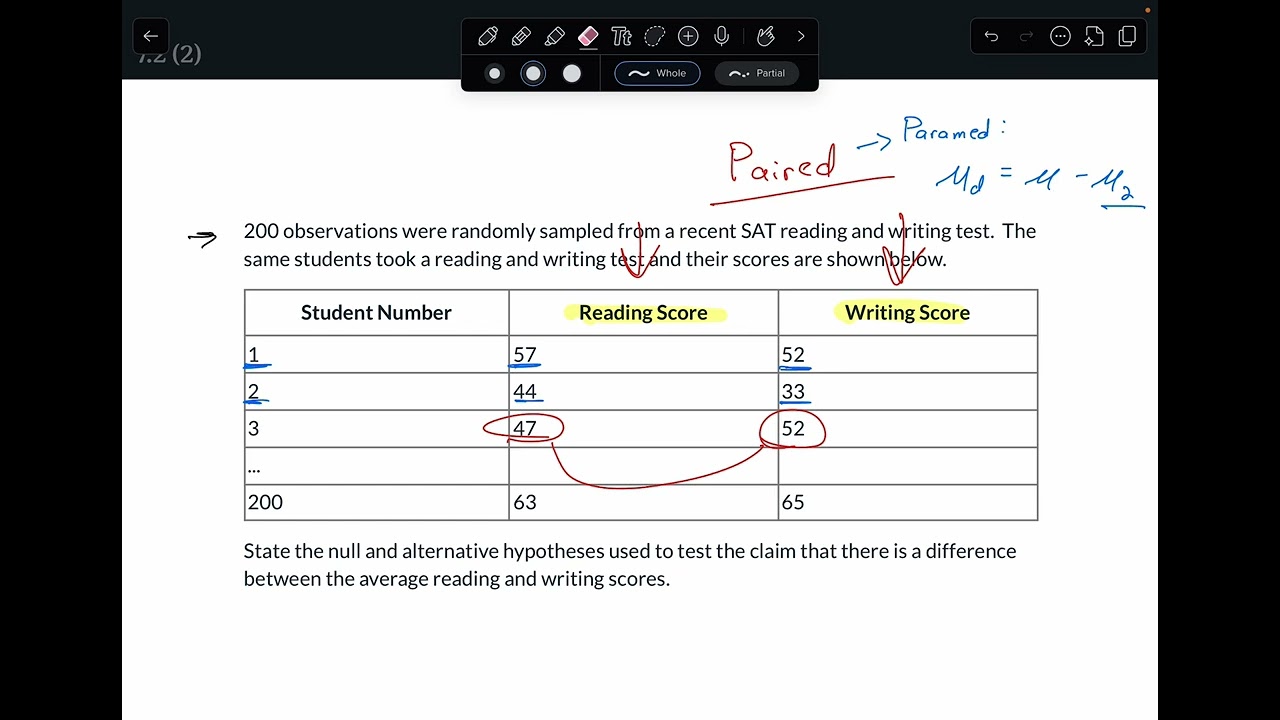Click the reading score 44 cell
The width and height of the screenshot is (1280, 720).
point(643,392)
